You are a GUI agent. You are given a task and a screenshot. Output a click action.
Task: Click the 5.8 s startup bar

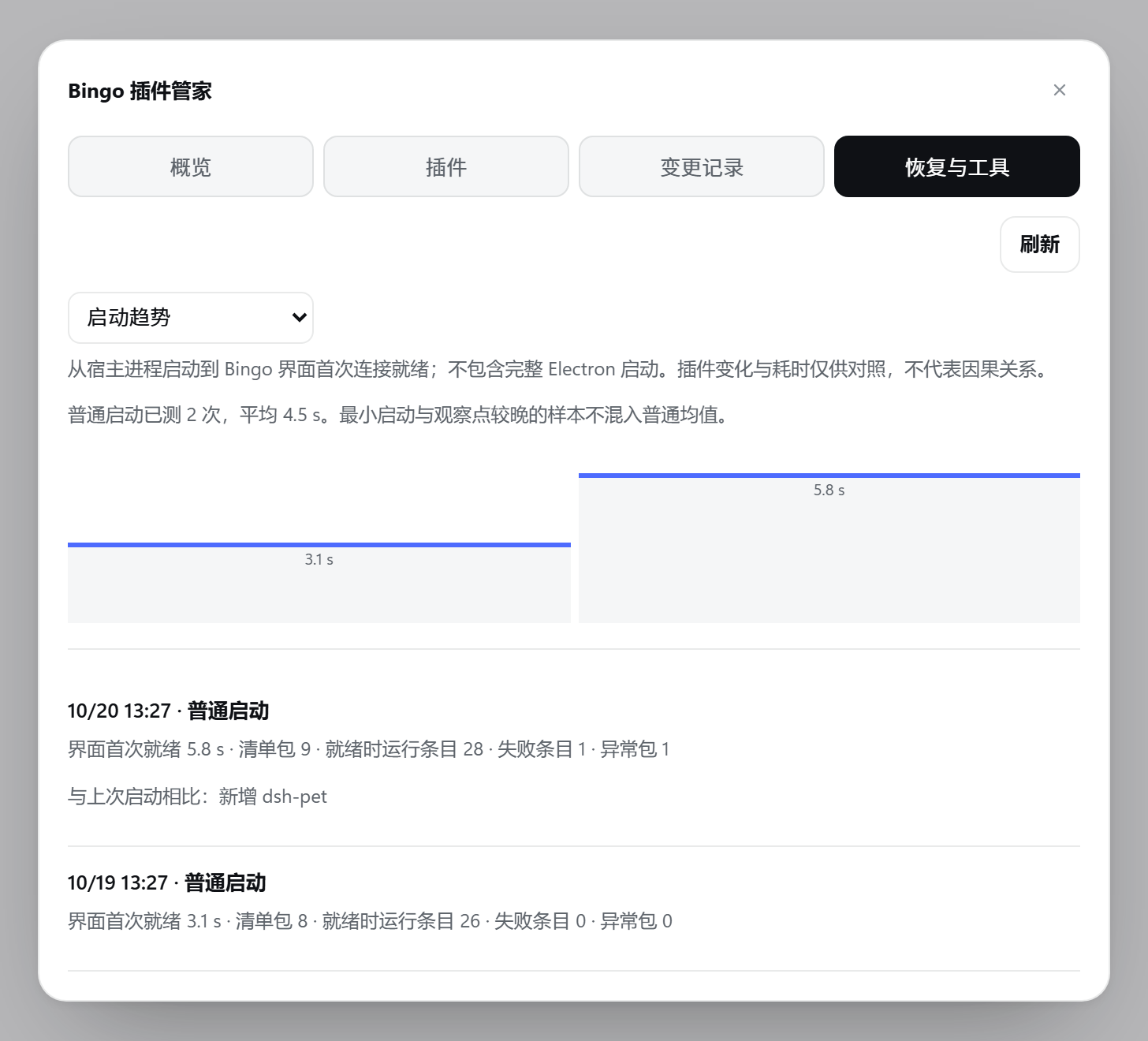pos(829,548)
